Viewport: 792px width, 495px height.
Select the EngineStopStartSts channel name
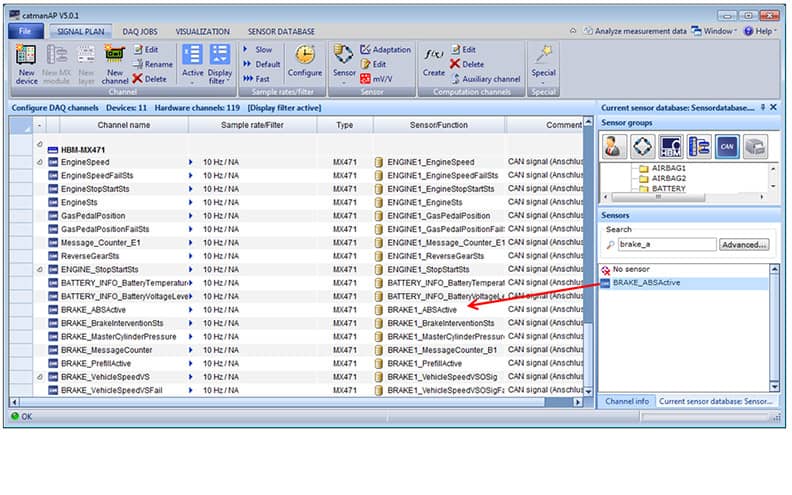(x=95, y=189)
